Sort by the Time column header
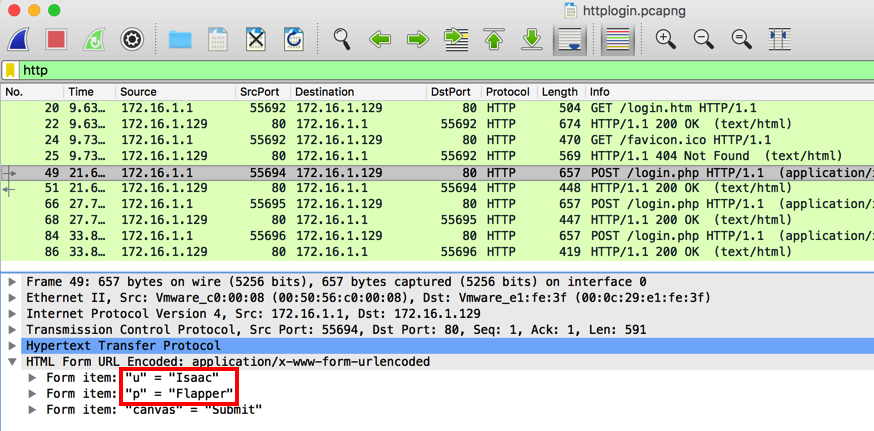 coord(89,92)
